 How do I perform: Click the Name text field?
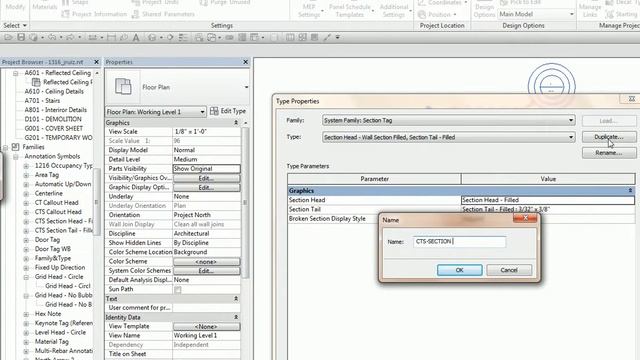coord(459,242)
